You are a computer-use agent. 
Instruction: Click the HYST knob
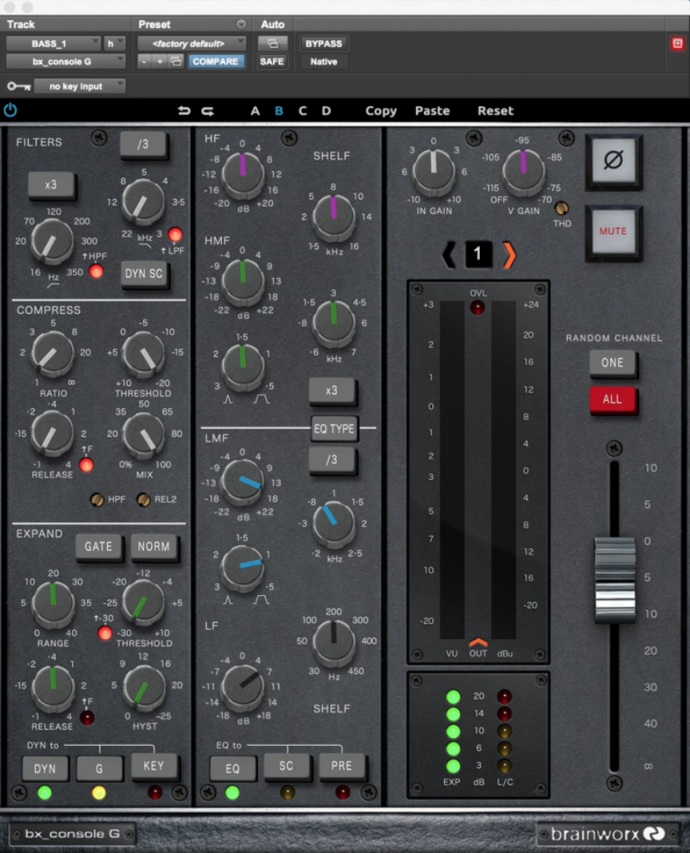(x=144, y=688)
